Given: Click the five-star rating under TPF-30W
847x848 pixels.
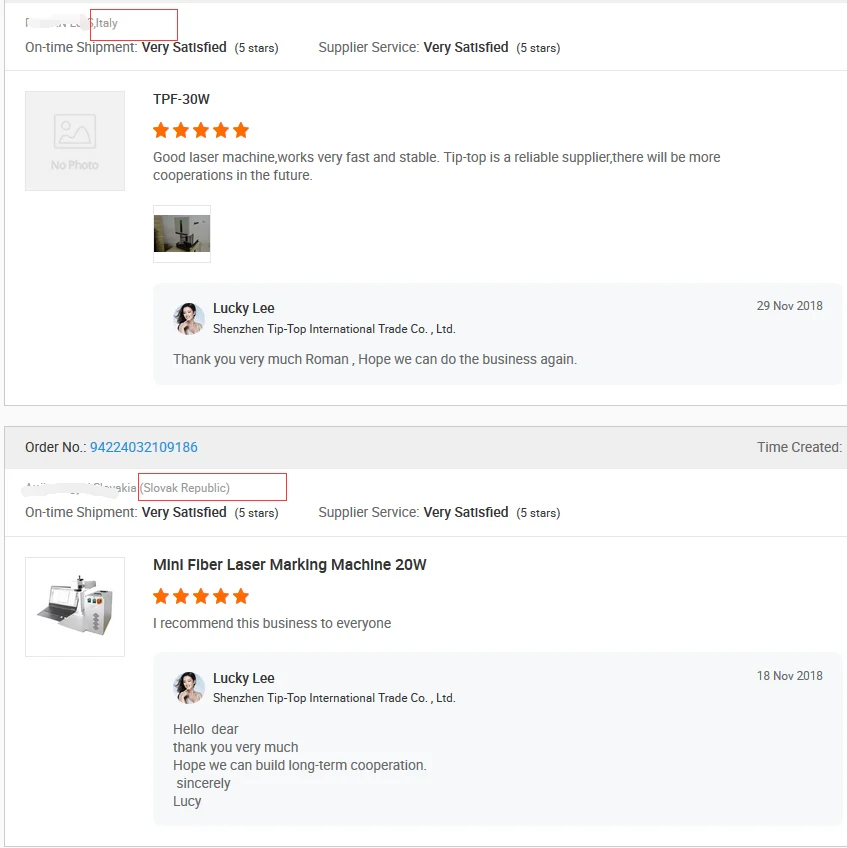Looking at the screenshot, I should 201,130.
